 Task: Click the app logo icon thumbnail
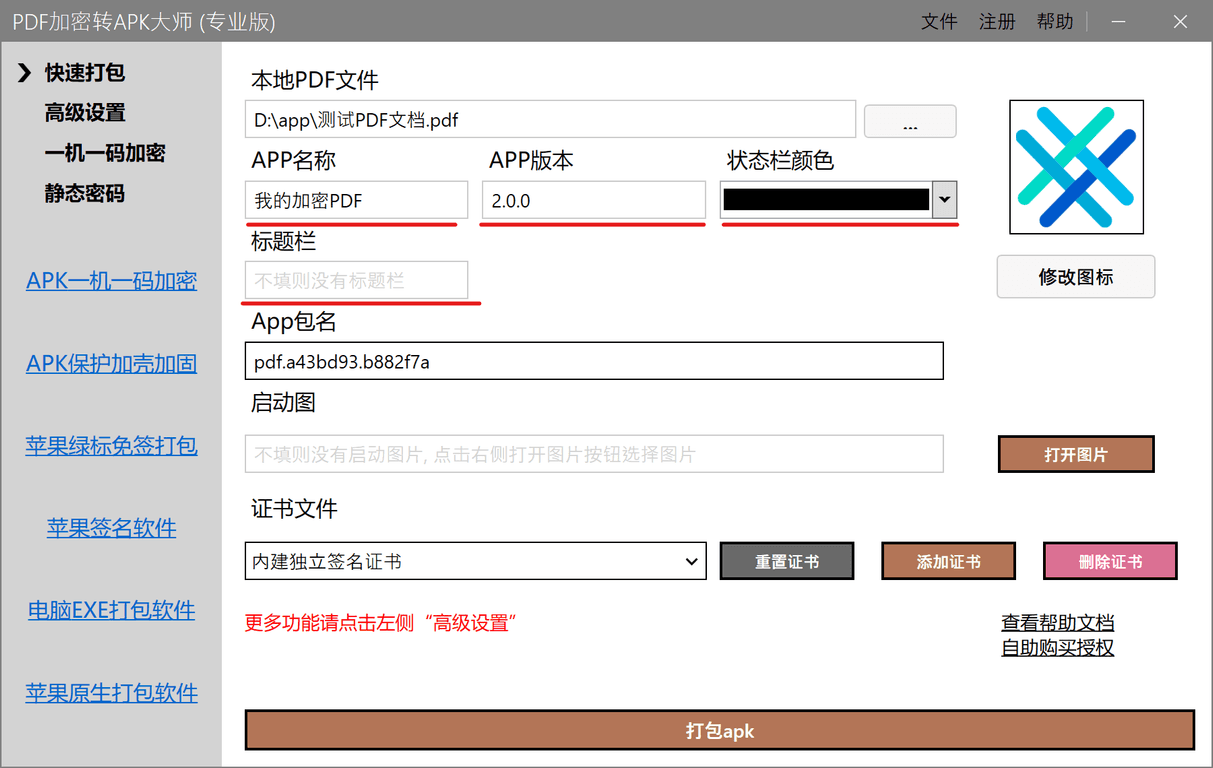click(x=1076, y=166)
